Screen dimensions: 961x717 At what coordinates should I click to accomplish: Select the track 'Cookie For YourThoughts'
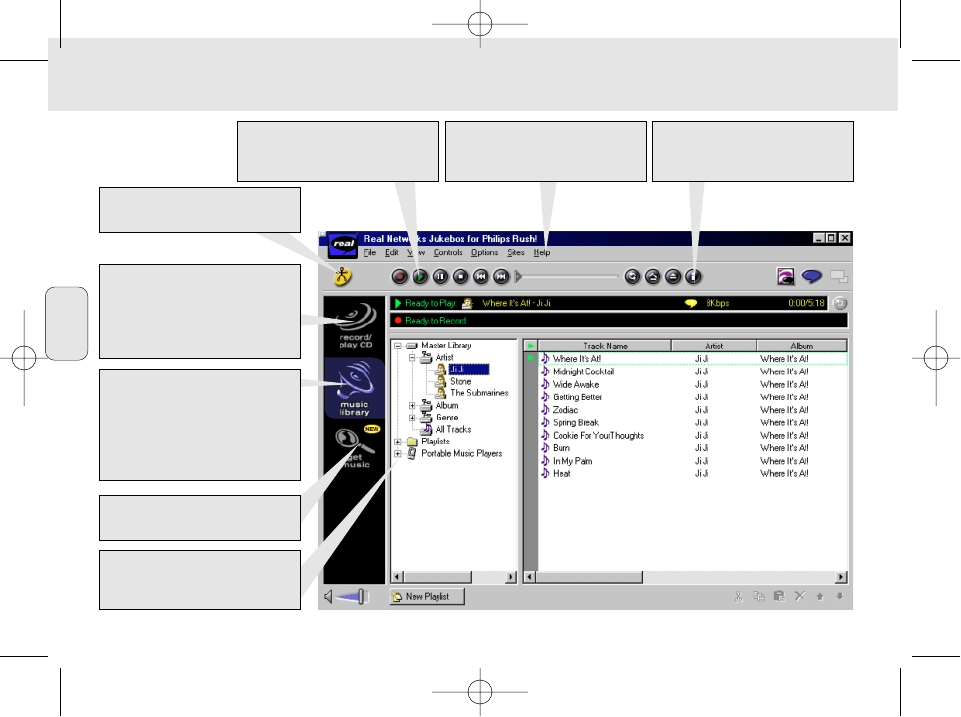coord(598,436)
